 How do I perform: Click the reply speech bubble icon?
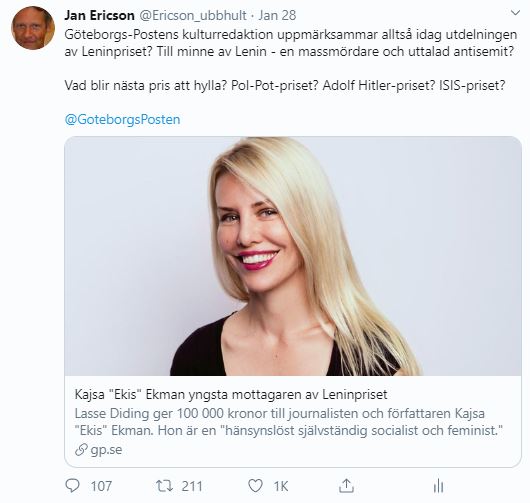coord(72,486)
